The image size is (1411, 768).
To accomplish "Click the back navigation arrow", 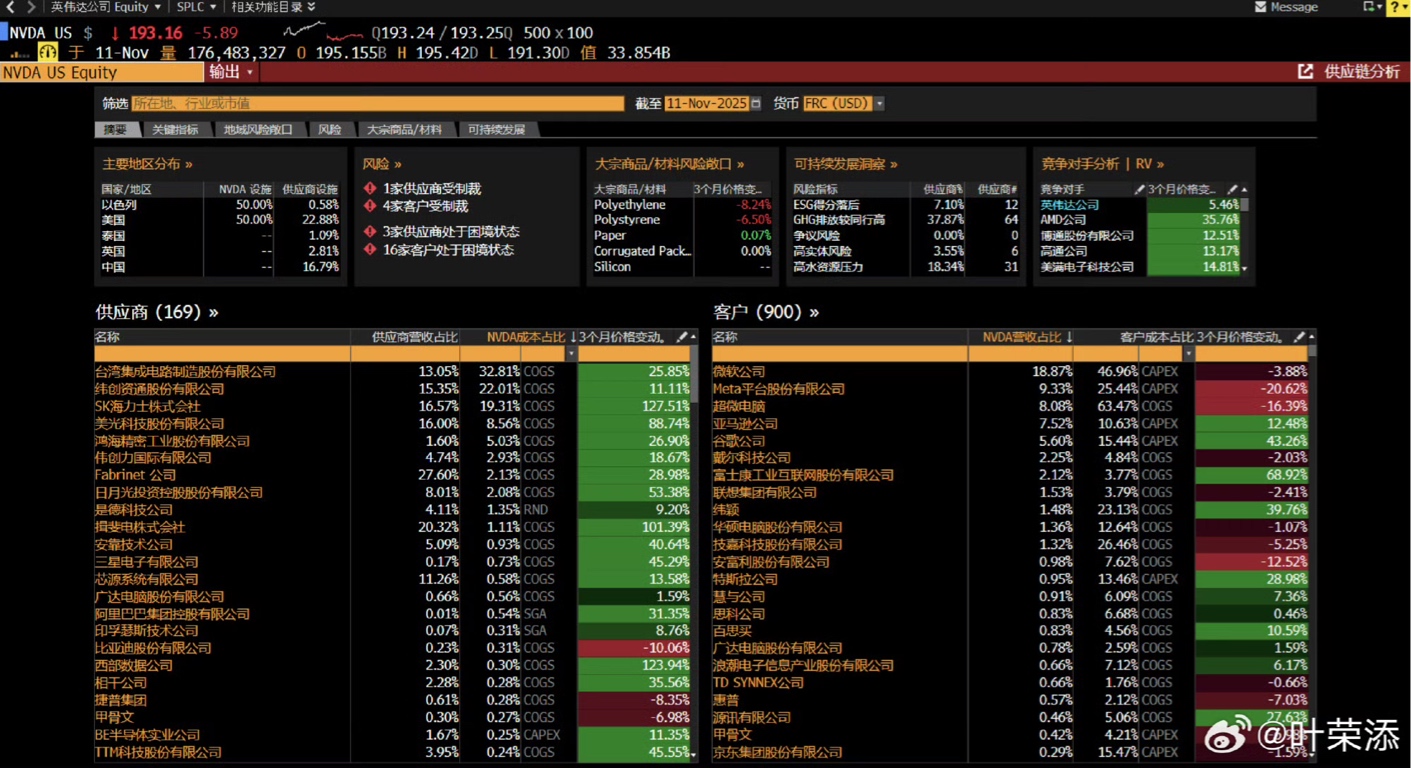I will point(10,7).
